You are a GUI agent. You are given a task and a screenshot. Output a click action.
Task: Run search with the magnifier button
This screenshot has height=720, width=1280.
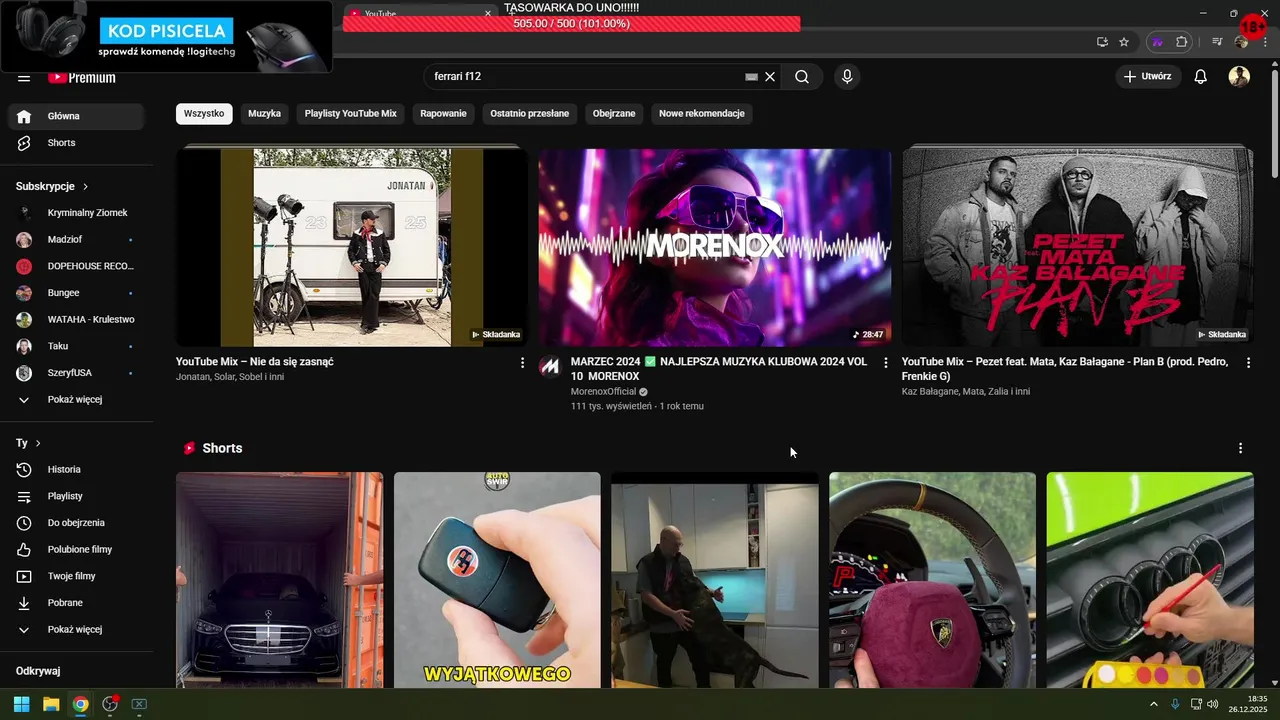802,77
